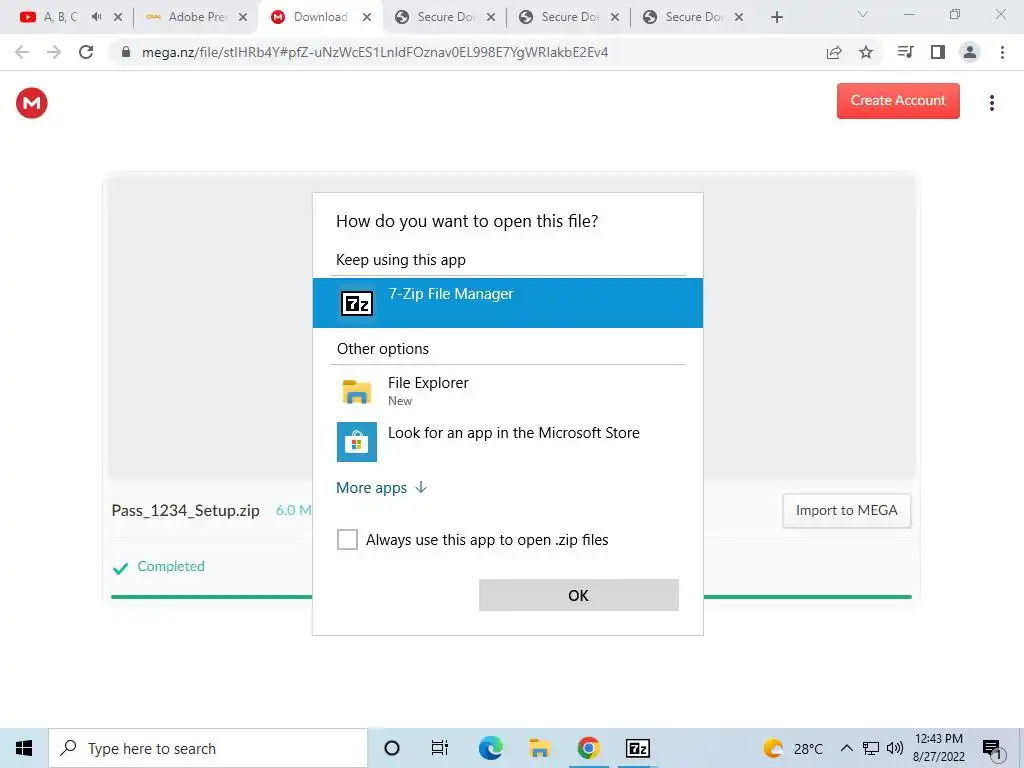Screen dimensions: 1024x768
Task: Open 7-Zip from taskbar
Action: [x=637, y=748]
